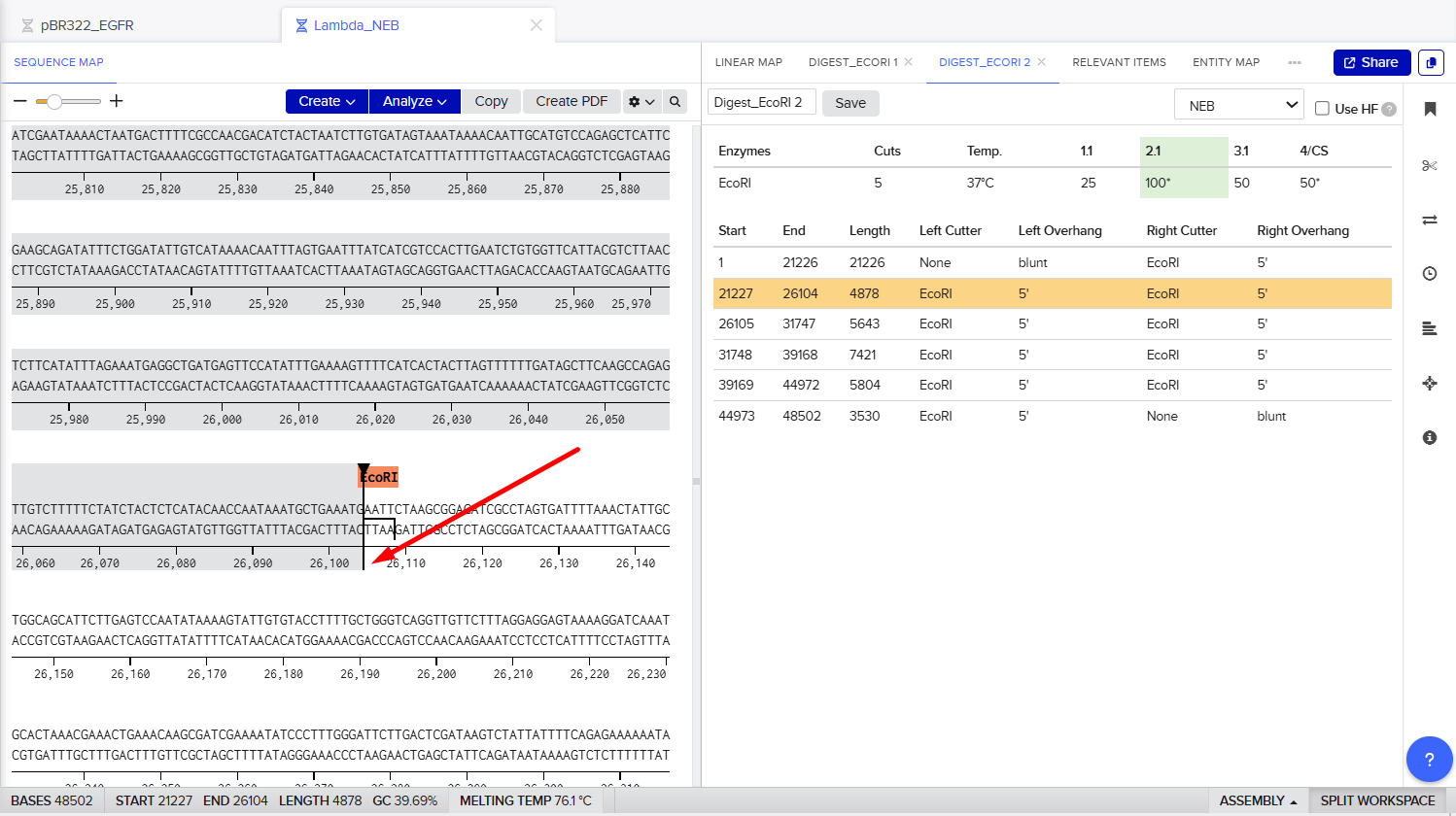Click the Length column header

[x=870, y=230]
